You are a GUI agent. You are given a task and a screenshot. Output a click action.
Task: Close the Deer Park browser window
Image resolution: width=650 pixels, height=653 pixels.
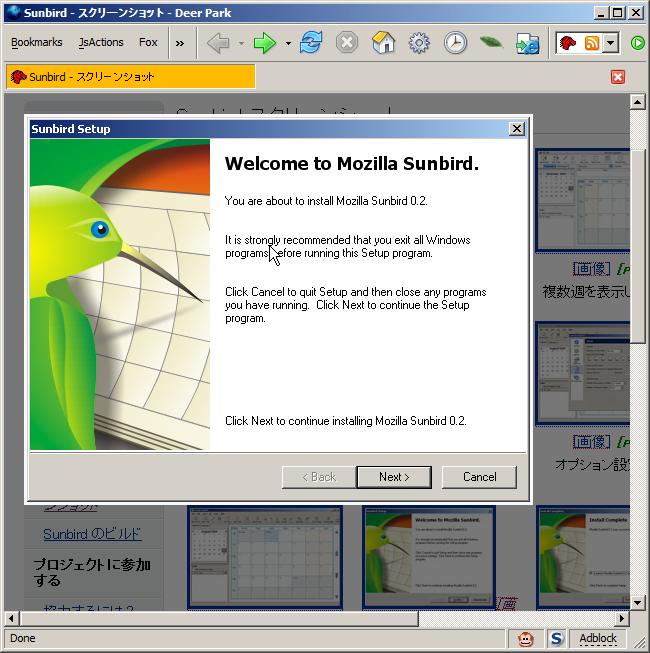(x=636, y=13)
